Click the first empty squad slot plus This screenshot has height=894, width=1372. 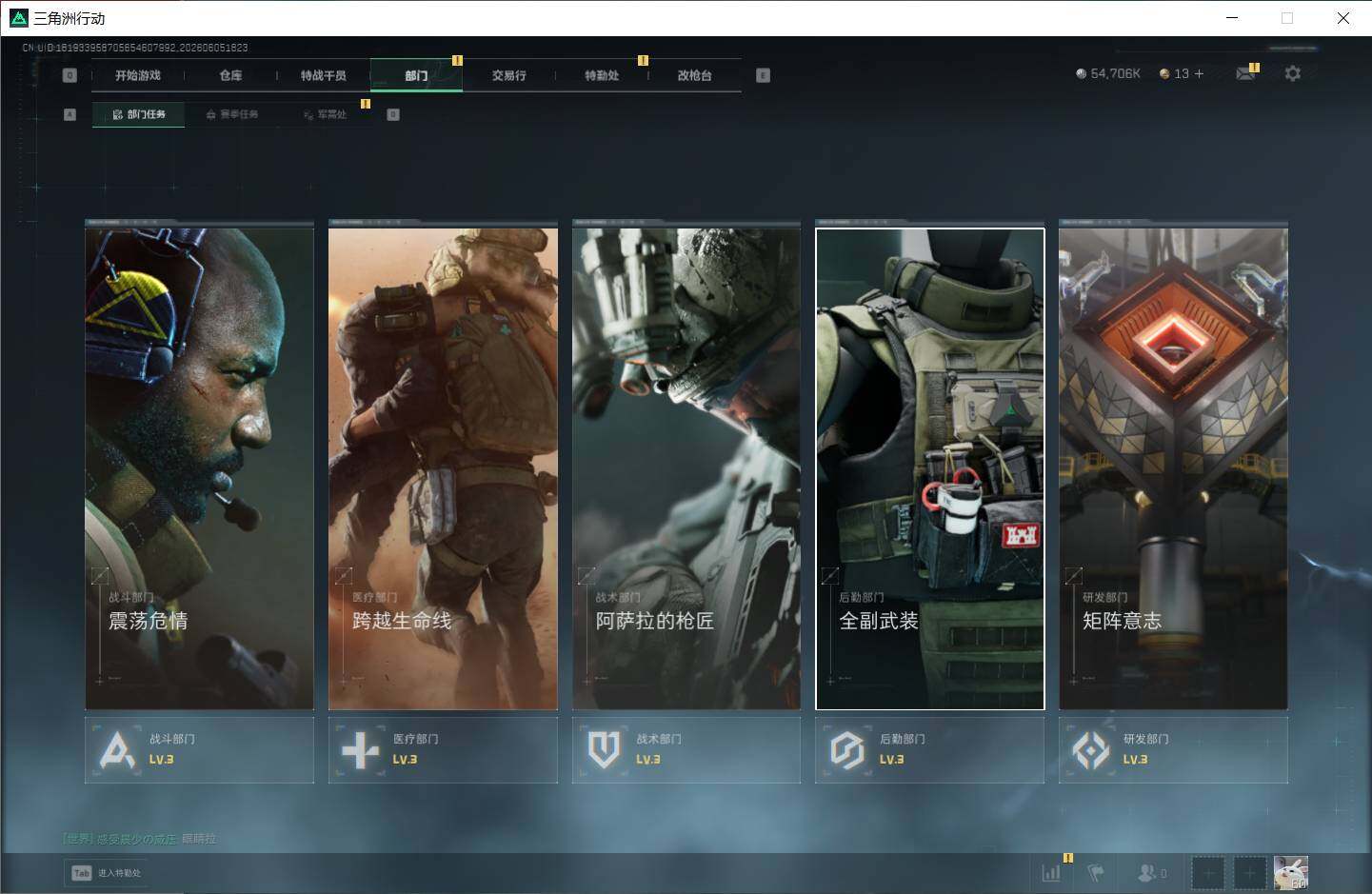click(x=1208, y=872)
